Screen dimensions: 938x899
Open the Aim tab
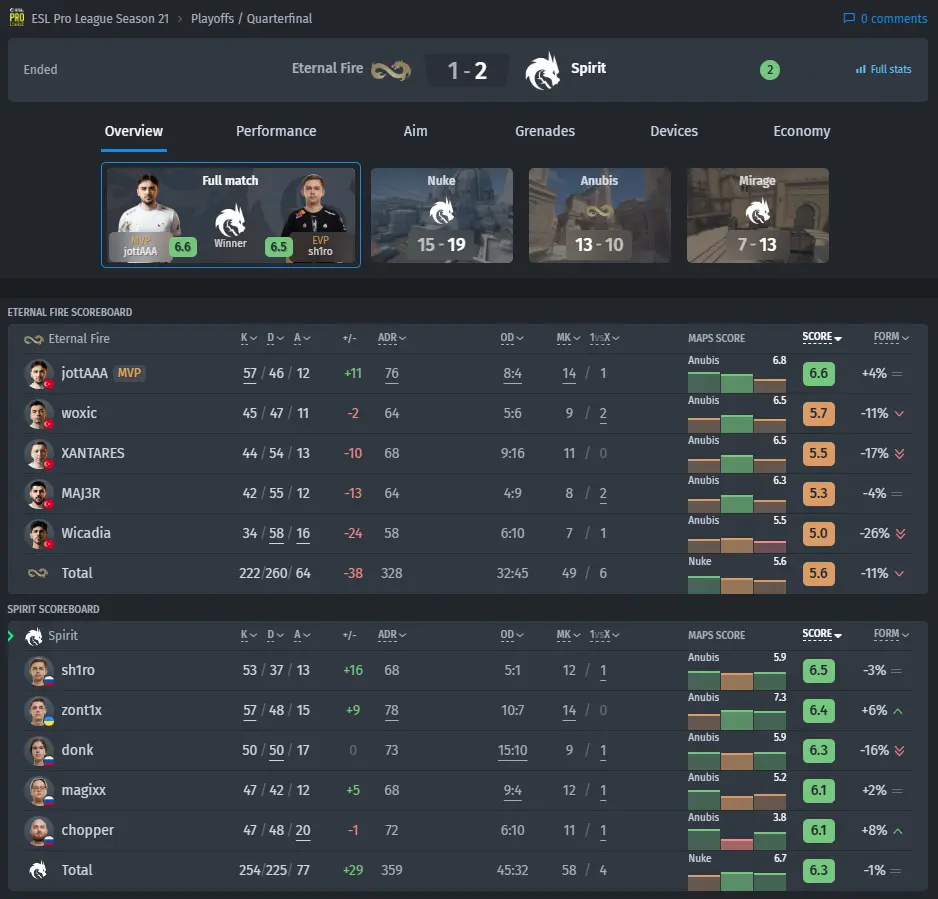tap(415, 131)
